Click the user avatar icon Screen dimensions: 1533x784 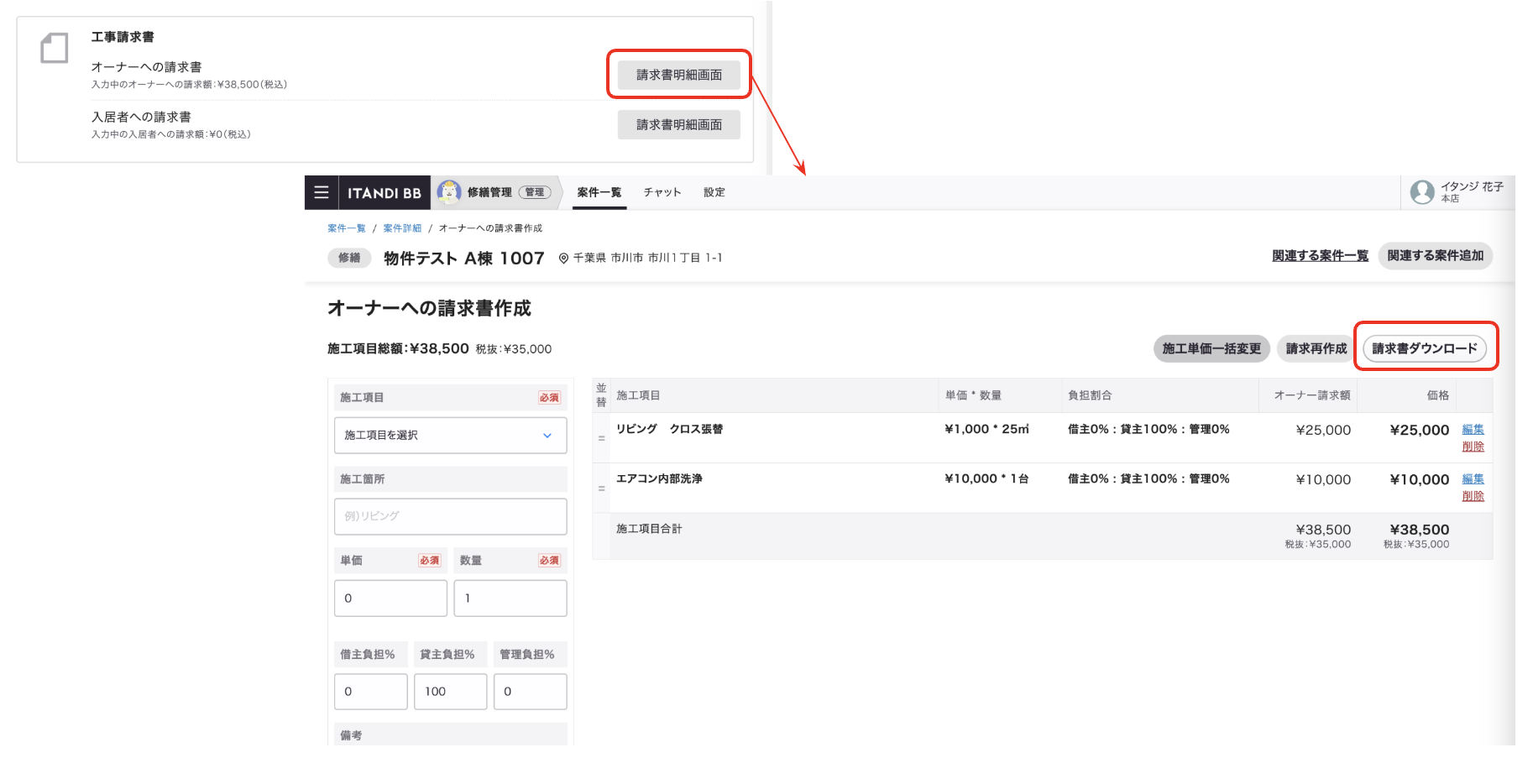point(1421,192)
